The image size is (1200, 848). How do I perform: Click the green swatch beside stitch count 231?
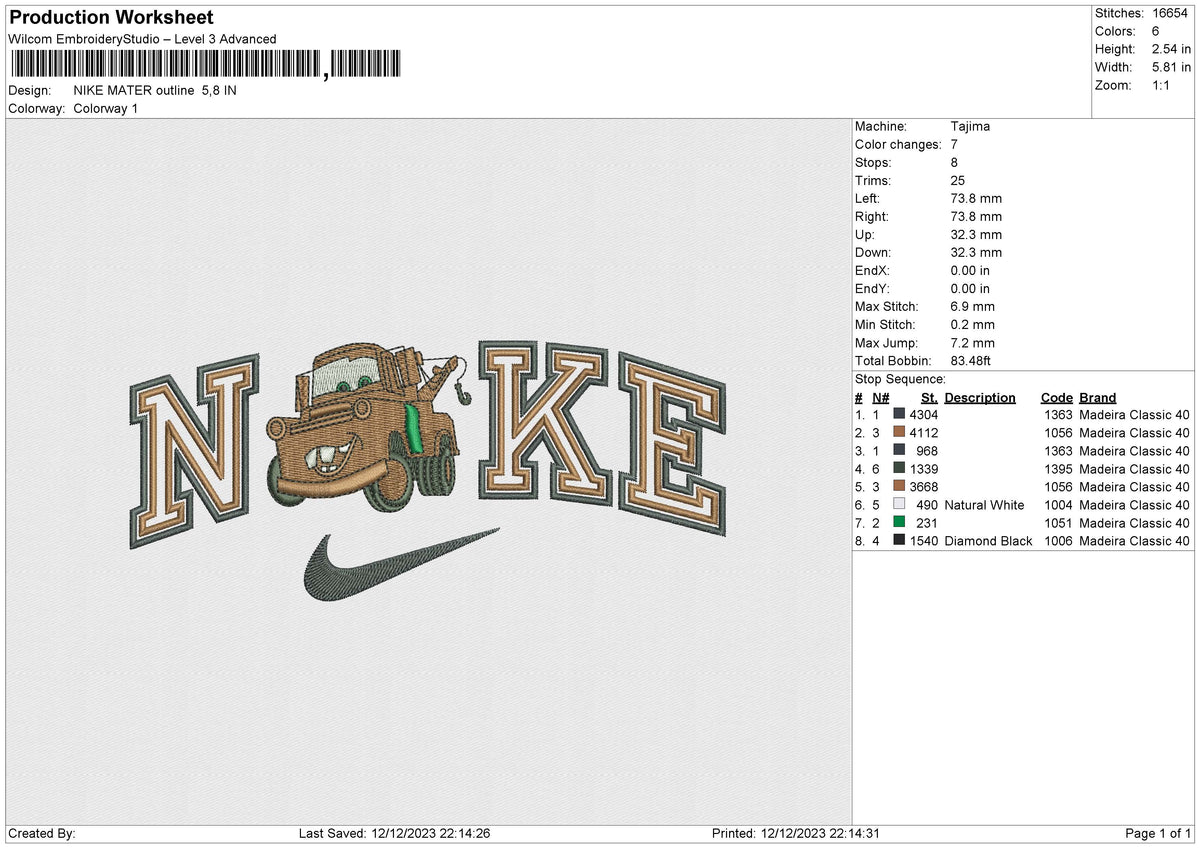click(899, 523)
